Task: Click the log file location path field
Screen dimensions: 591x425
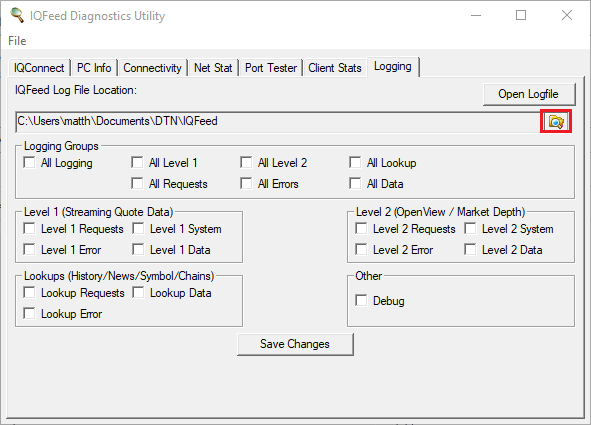Action: click(278, 121)
